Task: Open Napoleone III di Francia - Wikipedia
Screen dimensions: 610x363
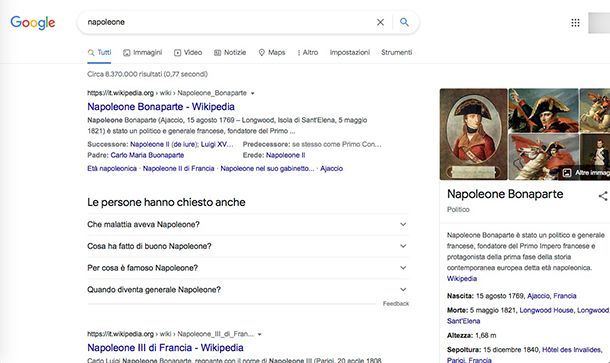Action: 165,347
